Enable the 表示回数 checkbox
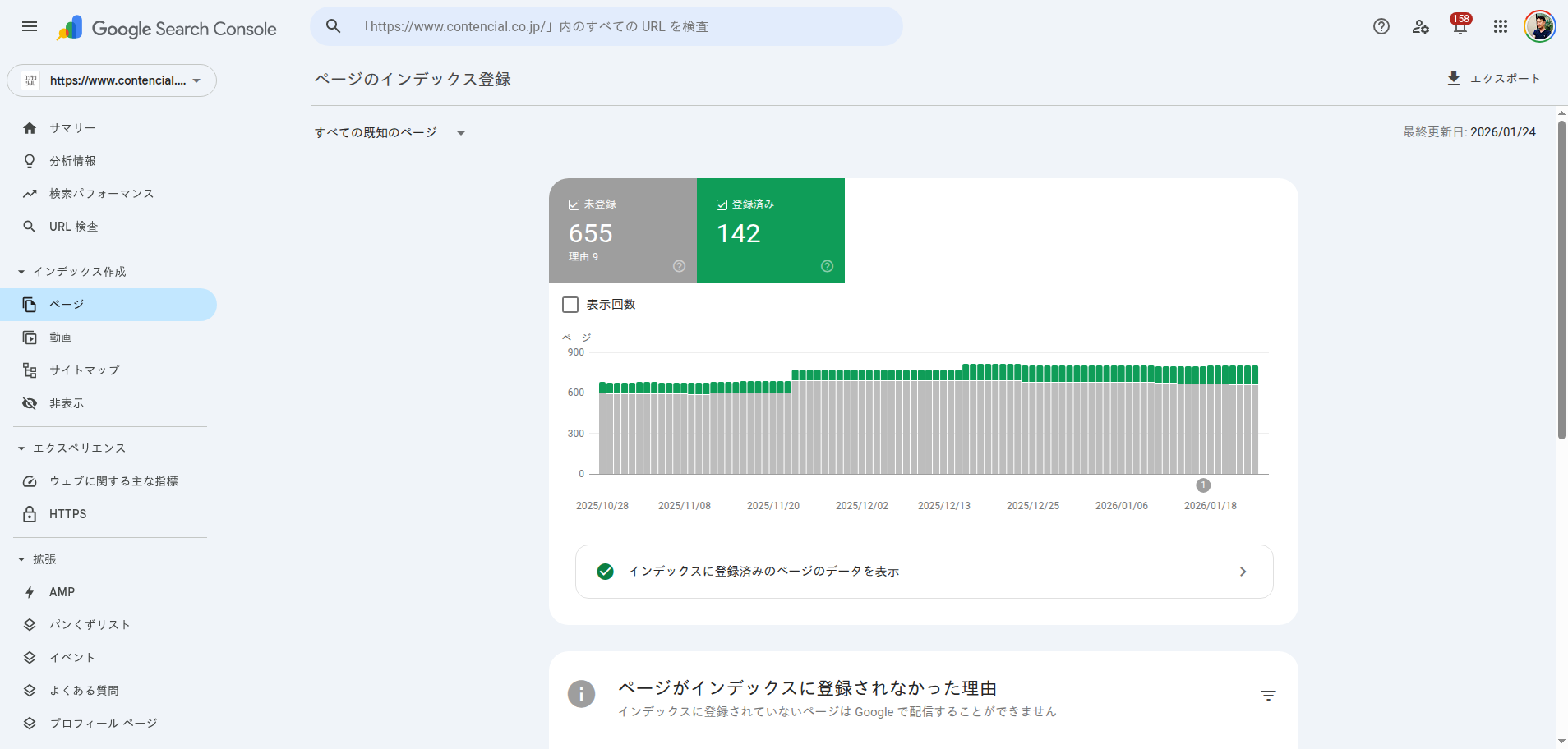1568x749 pixels. [569, 304]
